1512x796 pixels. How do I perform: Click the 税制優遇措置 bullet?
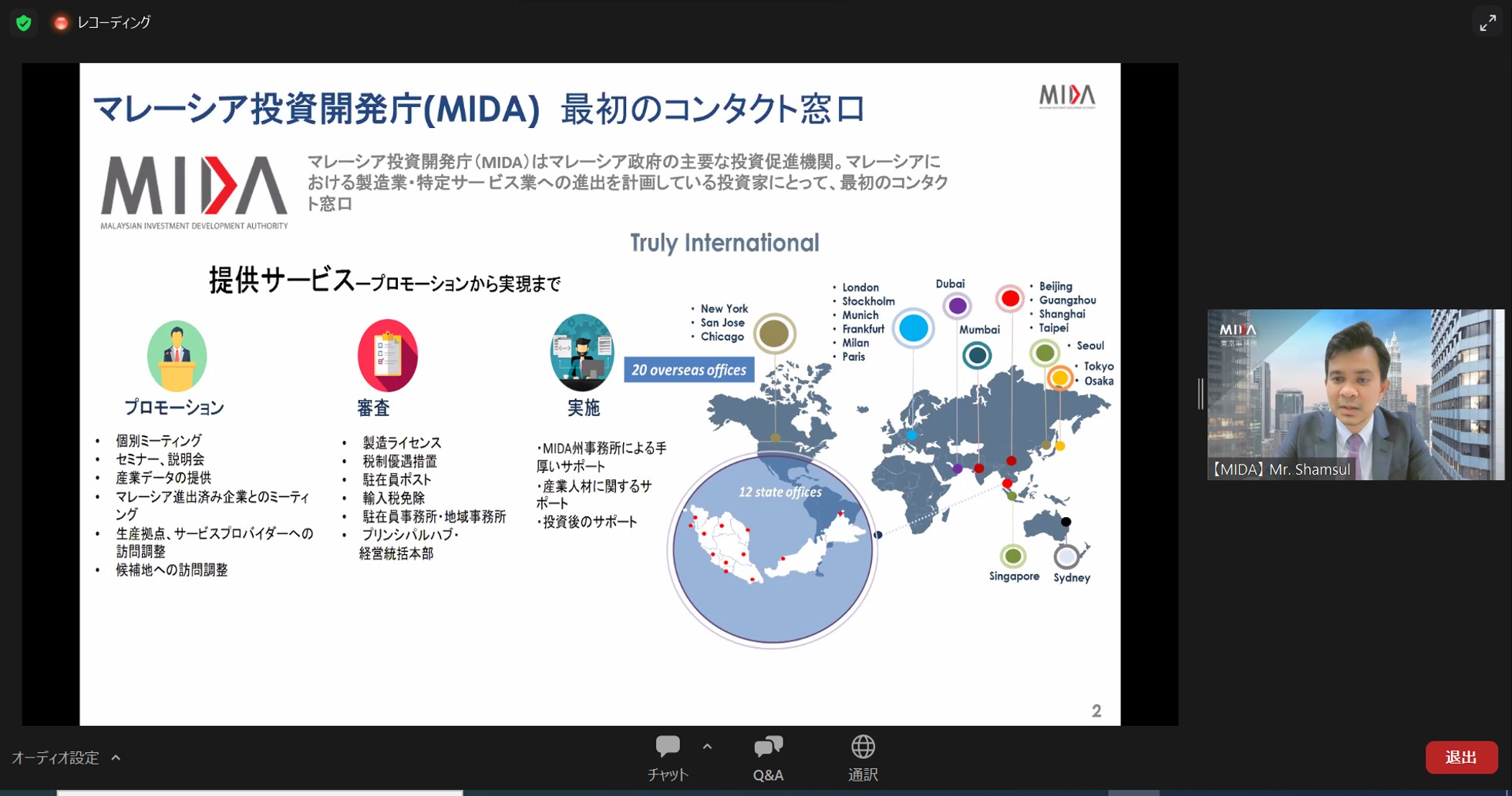[399, 462]
